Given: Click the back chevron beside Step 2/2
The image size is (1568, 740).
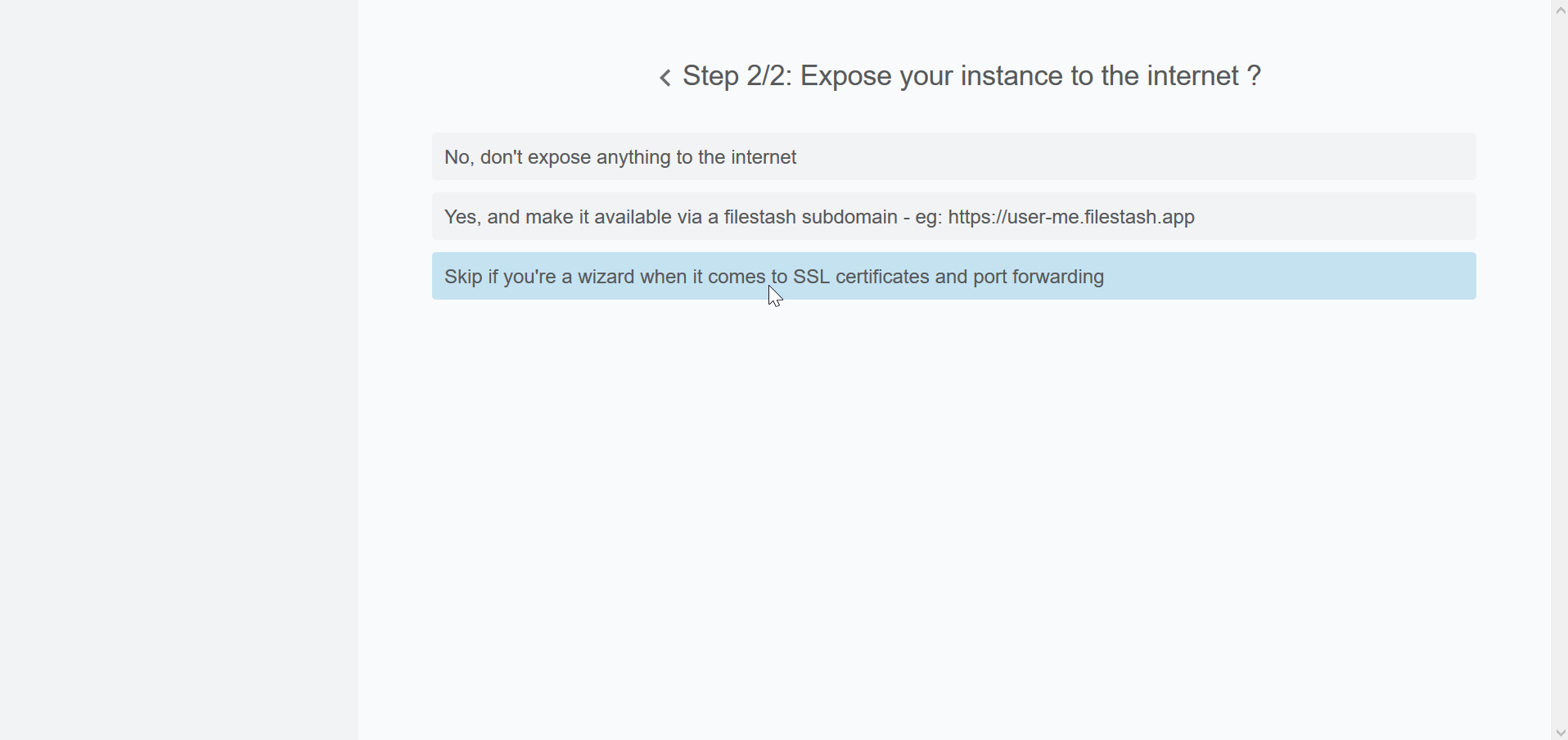Looking at the screenshot, I should 665,78.
